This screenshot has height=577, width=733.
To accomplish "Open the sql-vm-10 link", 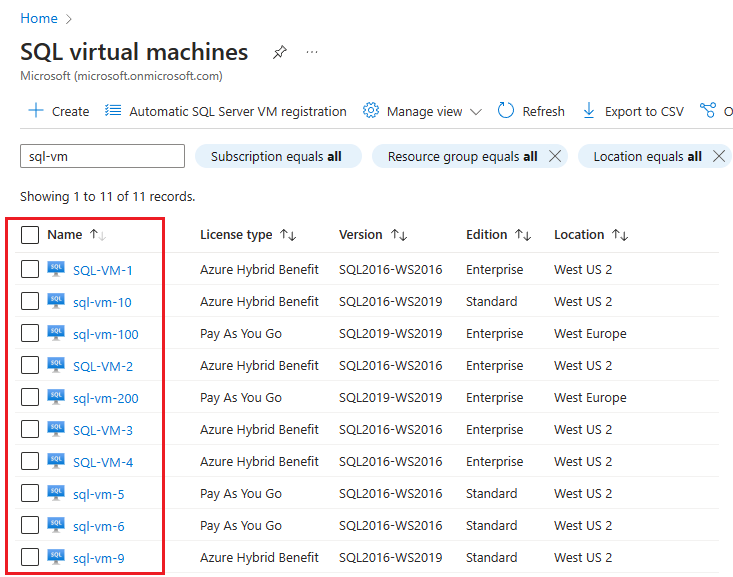I will (102, 303).
